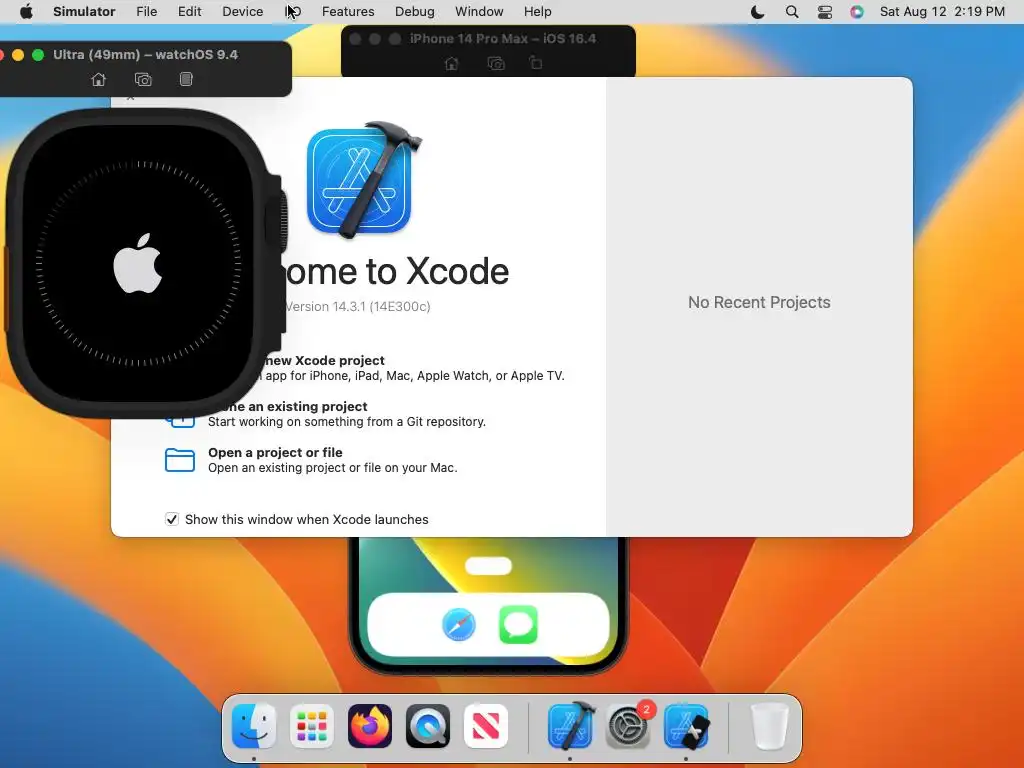Minimize the watch simulator window
This screenshot has width=1024, height=768.
click(18, 55)
